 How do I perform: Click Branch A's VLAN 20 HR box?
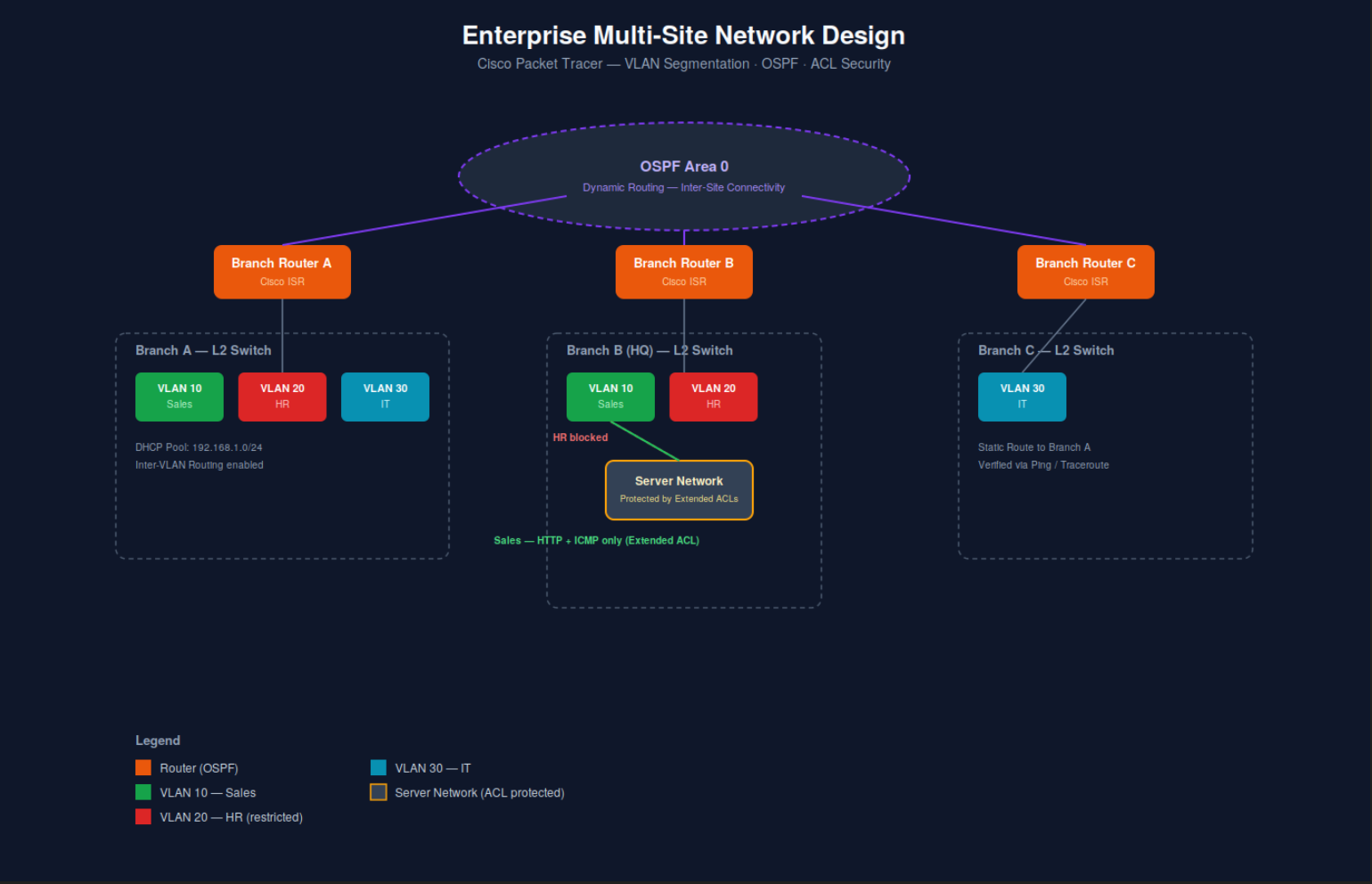tap(282, 397)
